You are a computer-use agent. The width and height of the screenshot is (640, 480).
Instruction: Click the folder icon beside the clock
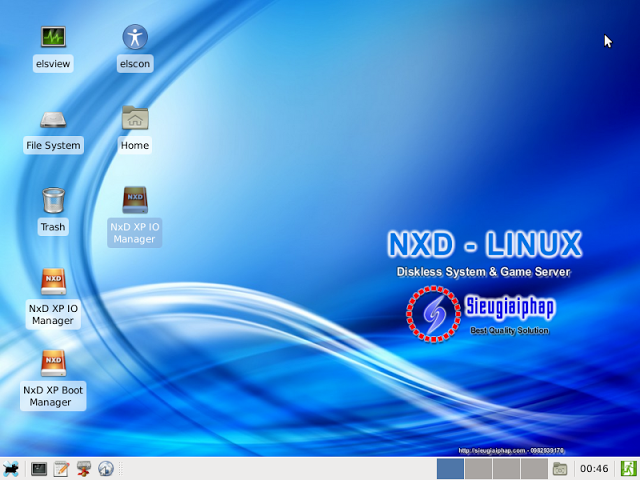pos(560,469)
